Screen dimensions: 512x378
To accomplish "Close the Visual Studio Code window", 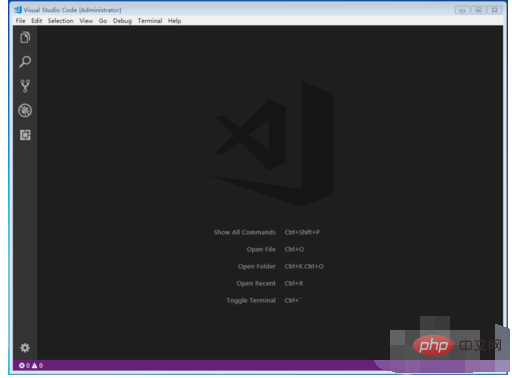I will point(495,10).
